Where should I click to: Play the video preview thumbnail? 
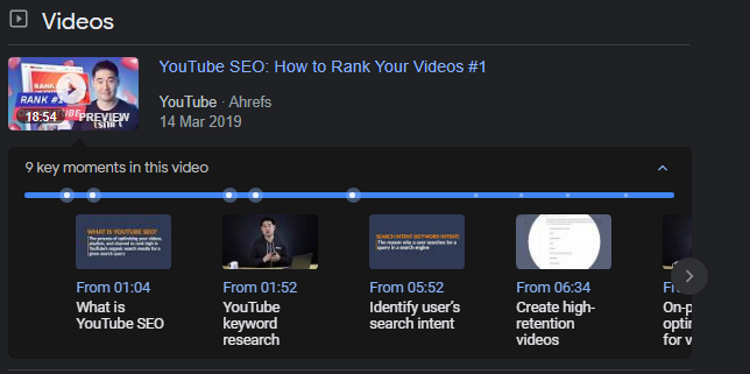click(x=74, y=93)
